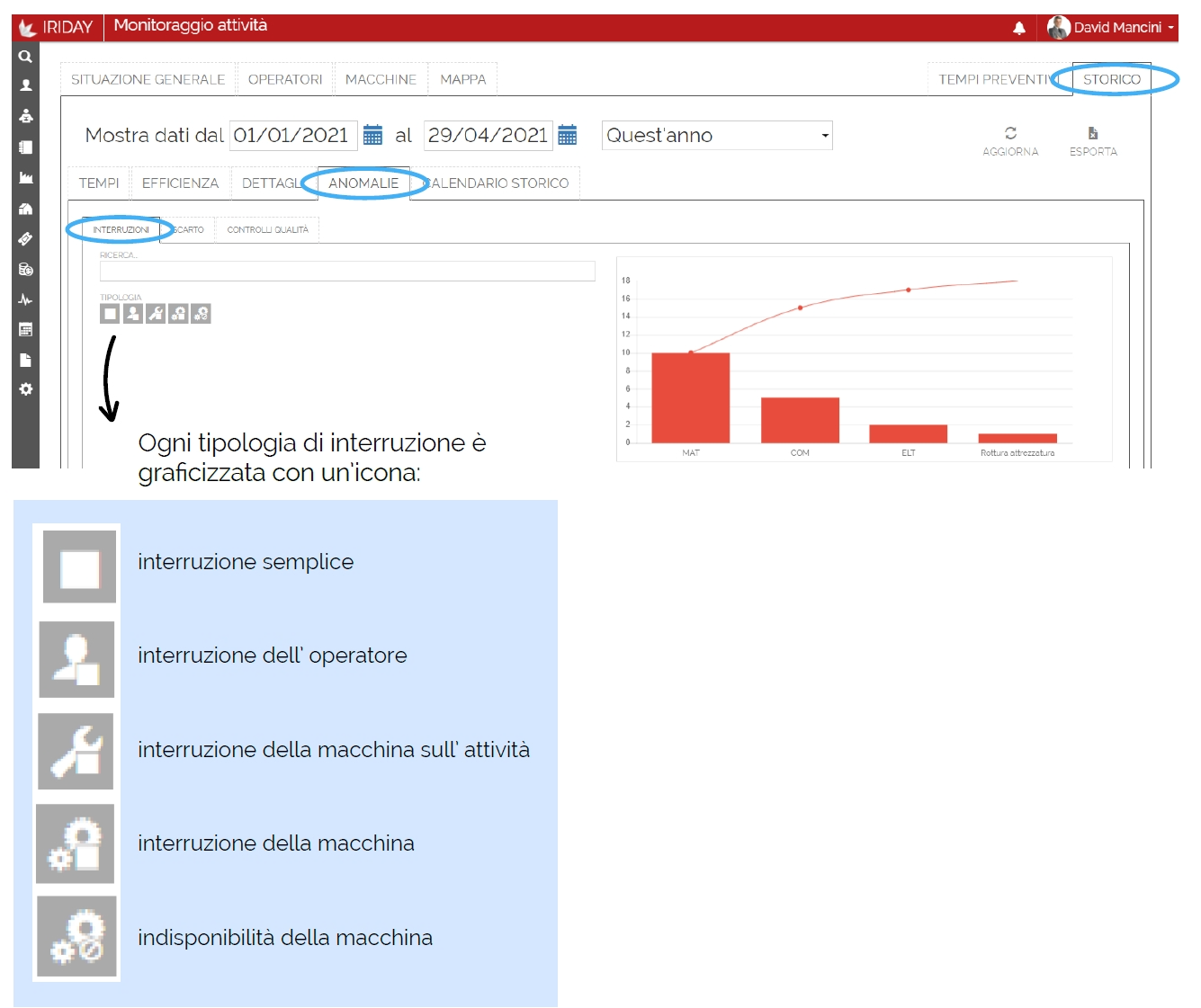Switch to the Efficienza tab
This screenshot has height=1008, width=1201.
[180, 183]
